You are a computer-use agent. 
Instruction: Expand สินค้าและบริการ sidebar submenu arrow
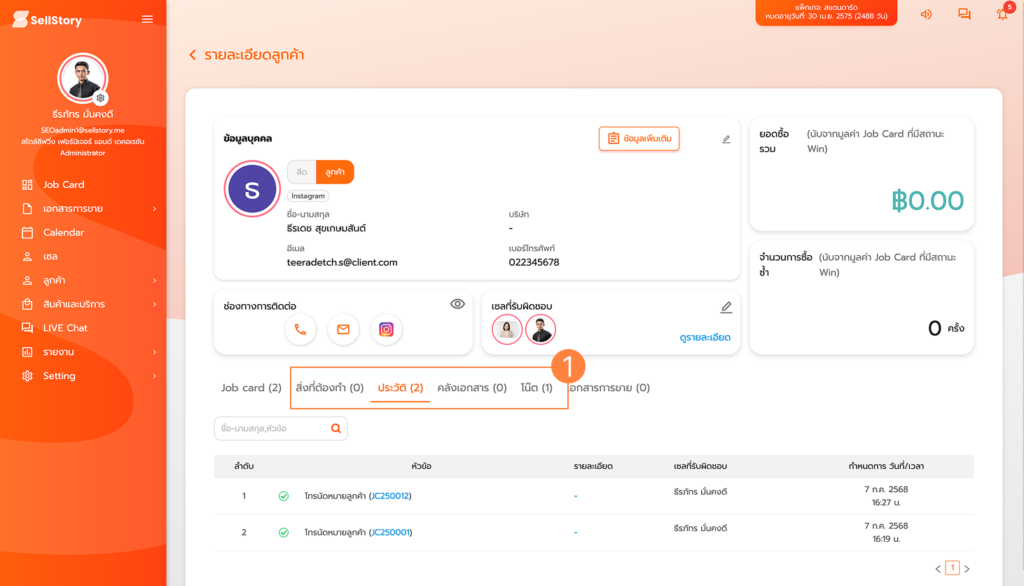click(154, 304)
